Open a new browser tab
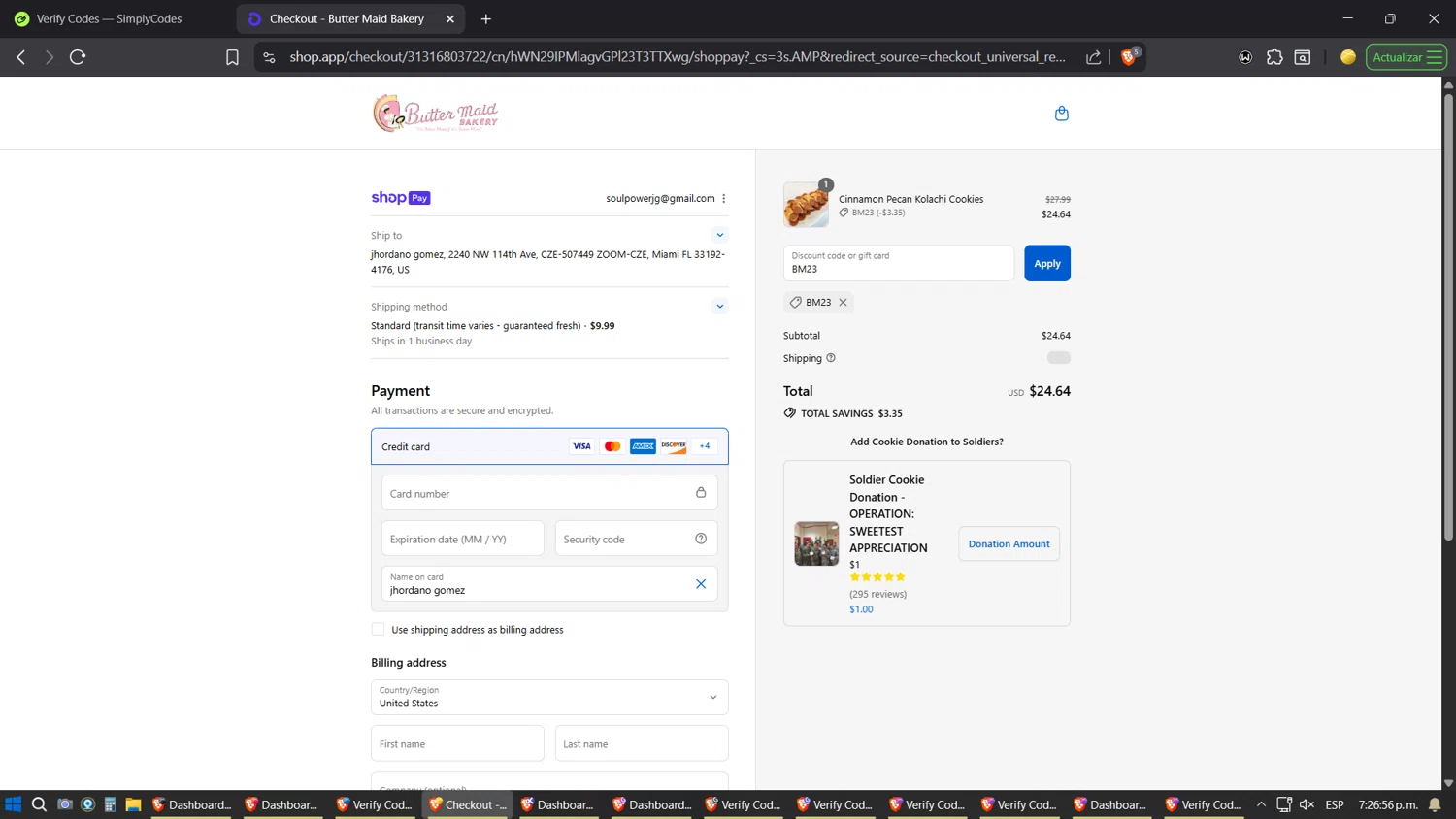 coord(486,18)
